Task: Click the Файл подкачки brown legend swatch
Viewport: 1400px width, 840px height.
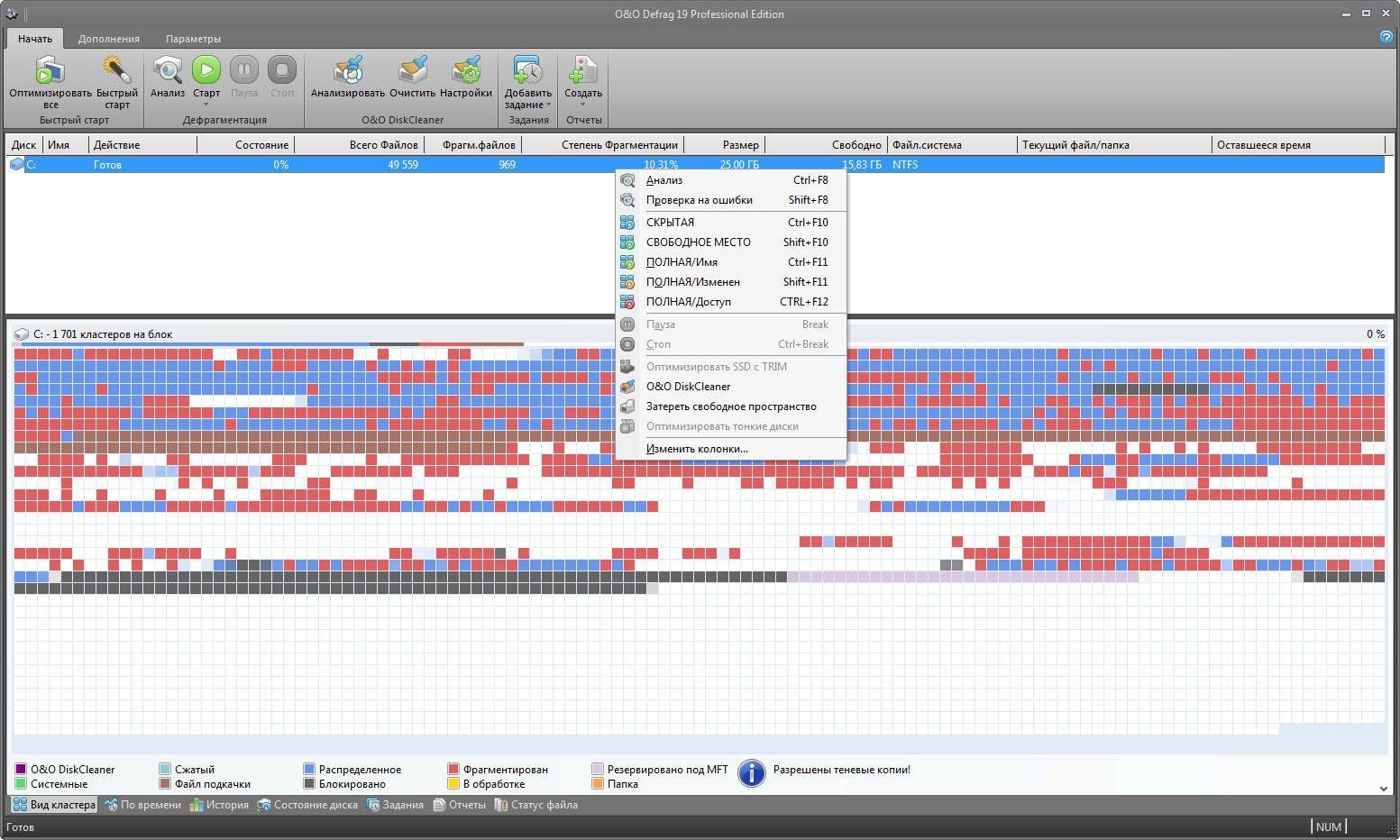Action: click(165, 784)
